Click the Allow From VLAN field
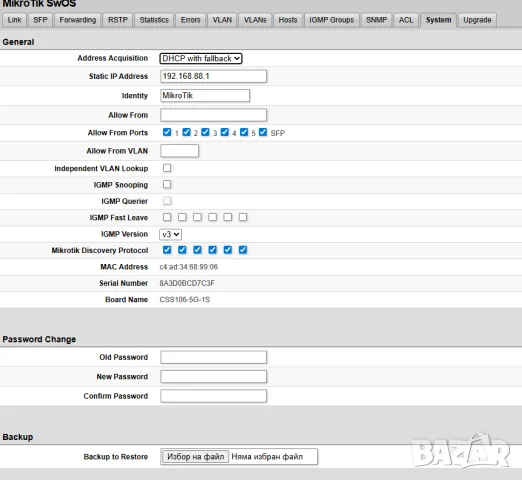The height and width of the screenshot is (480, 522). click(179, 151)
